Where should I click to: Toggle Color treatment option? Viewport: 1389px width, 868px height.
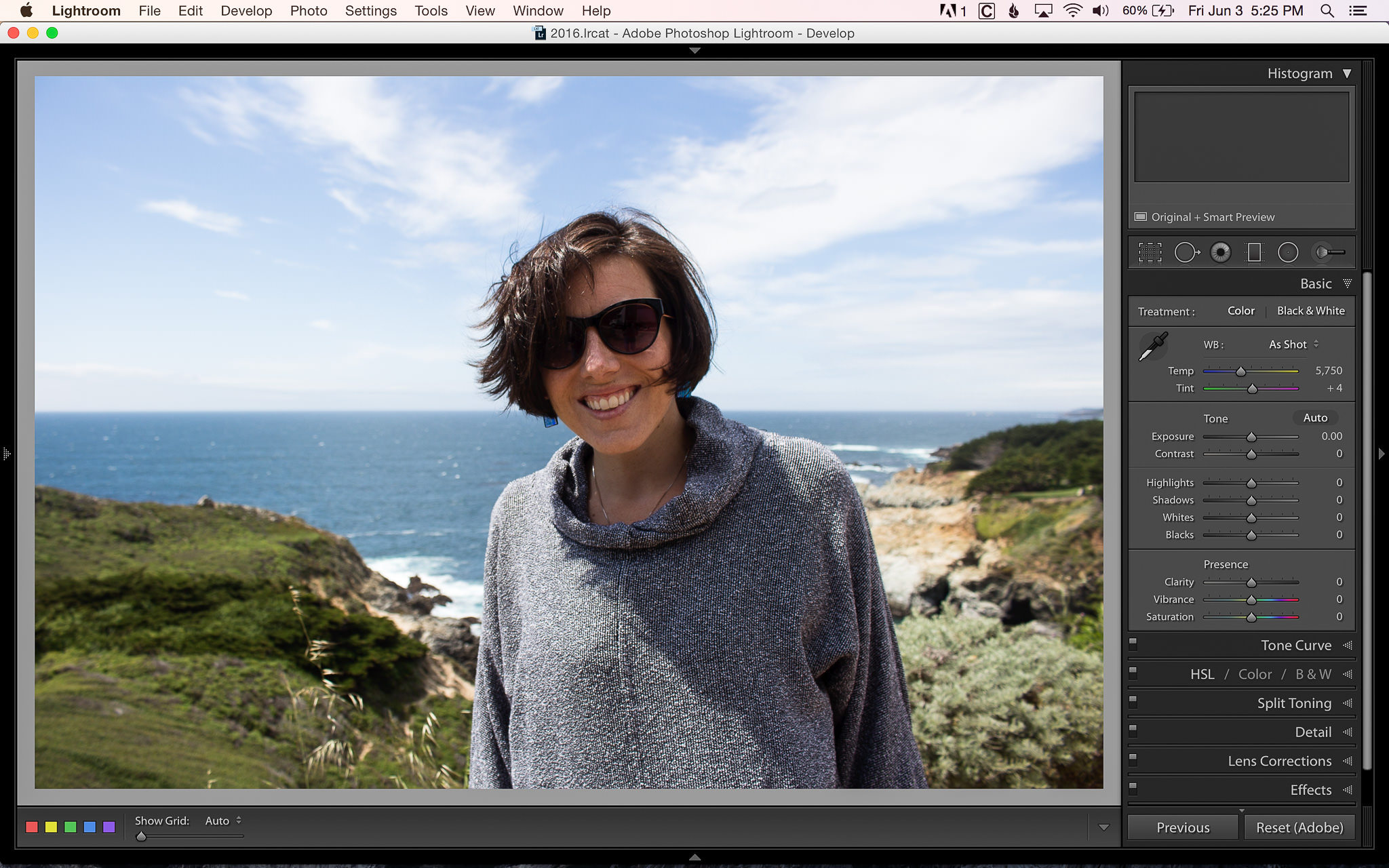[x=1241, y=310]
